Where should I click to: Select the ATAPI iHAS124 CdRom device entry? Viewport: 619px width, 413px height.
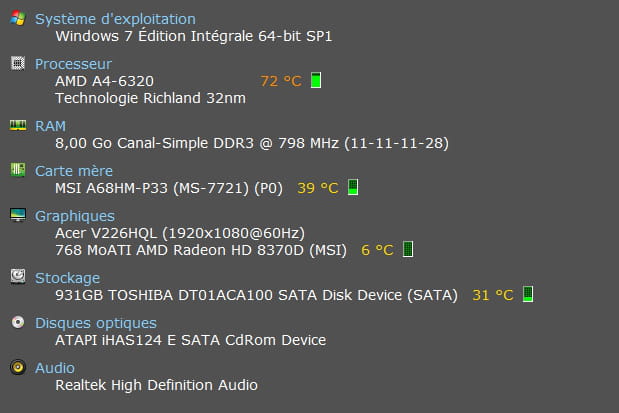coord(190,340)
